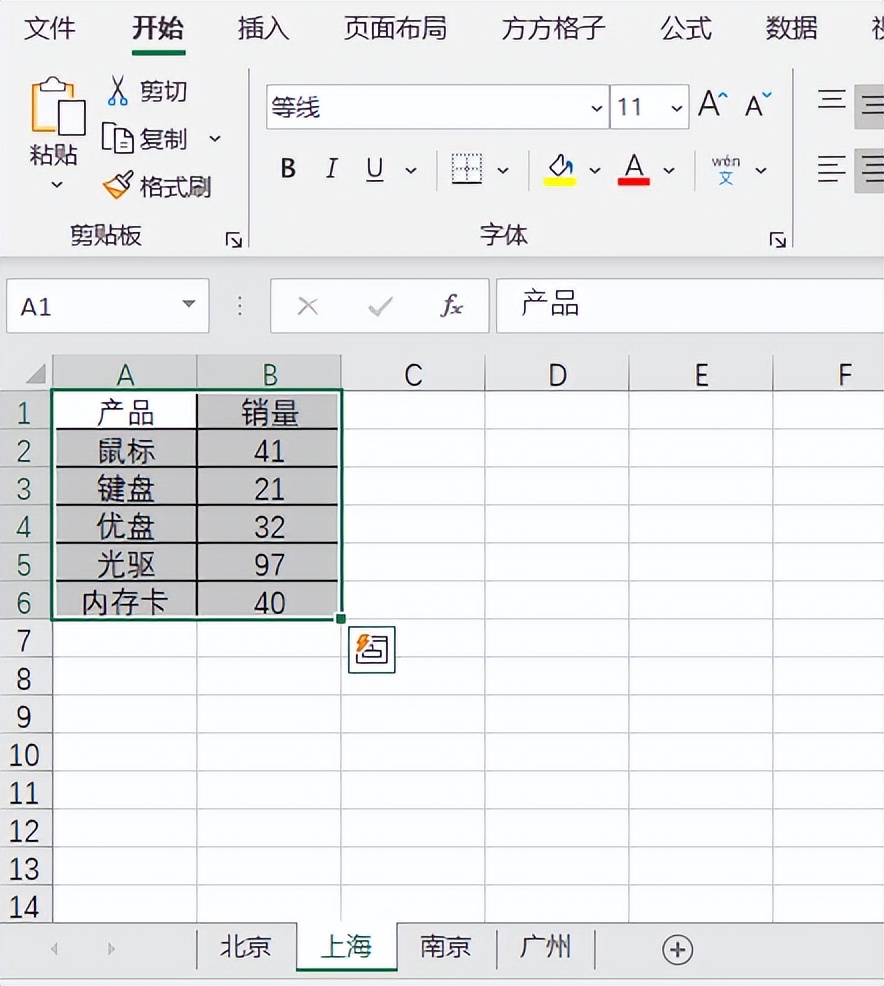884x986 pixels.
Task: Open the Quick Analysis button below the selection
Action: click(371, 649)
